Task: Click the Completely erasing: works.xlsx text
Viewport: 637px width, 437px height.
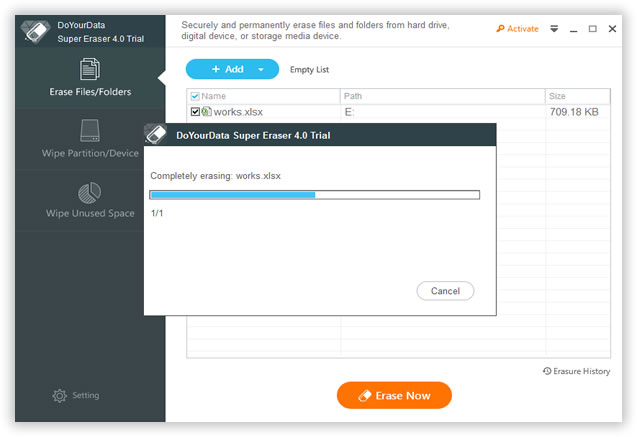Action: pyautogui.click(x=215, y=176)
